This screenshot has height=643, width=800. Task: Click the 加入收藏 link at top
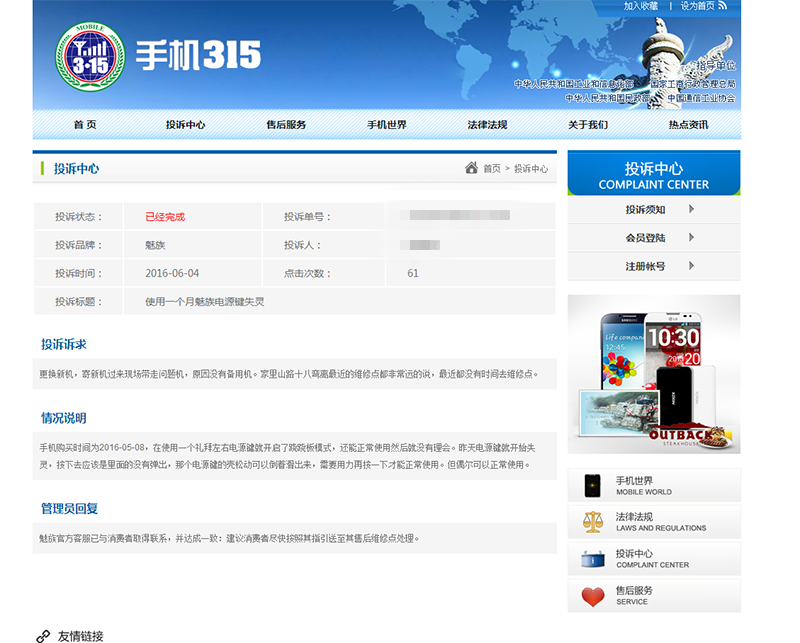tap(641, 6)
